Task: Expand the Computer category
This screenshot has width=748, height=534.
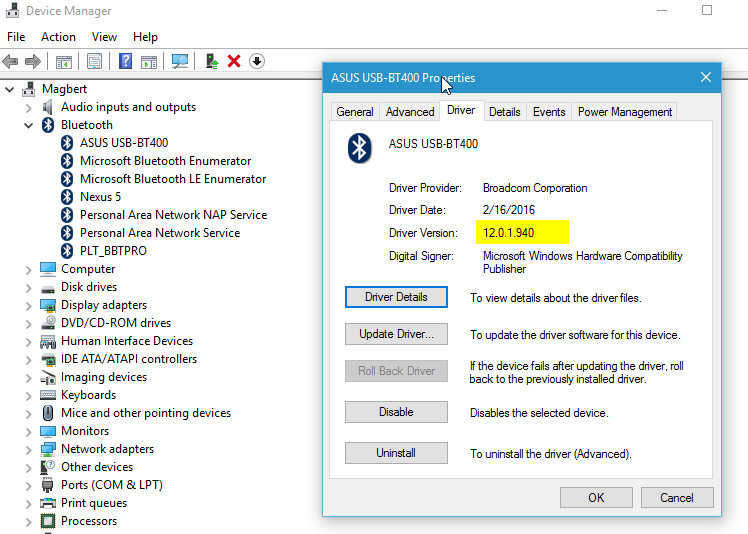Action: [x=29, y=270]
